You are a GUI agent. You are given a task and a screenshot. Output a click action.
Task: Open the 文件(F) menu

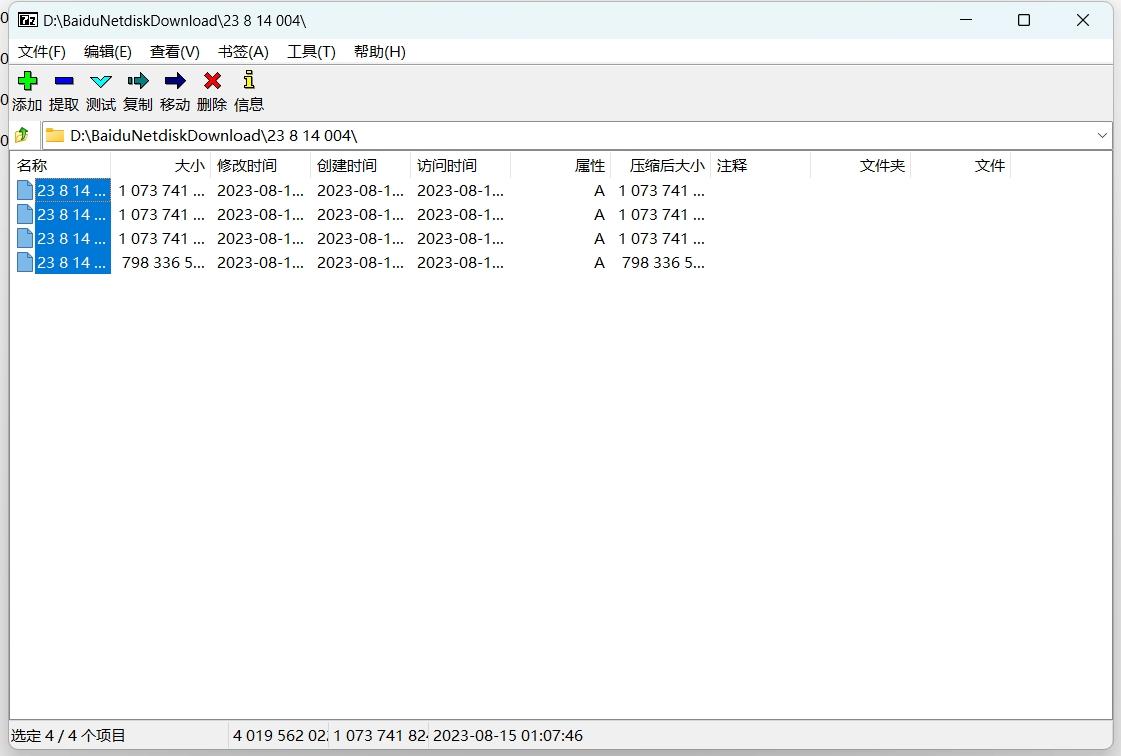[42, 52]
